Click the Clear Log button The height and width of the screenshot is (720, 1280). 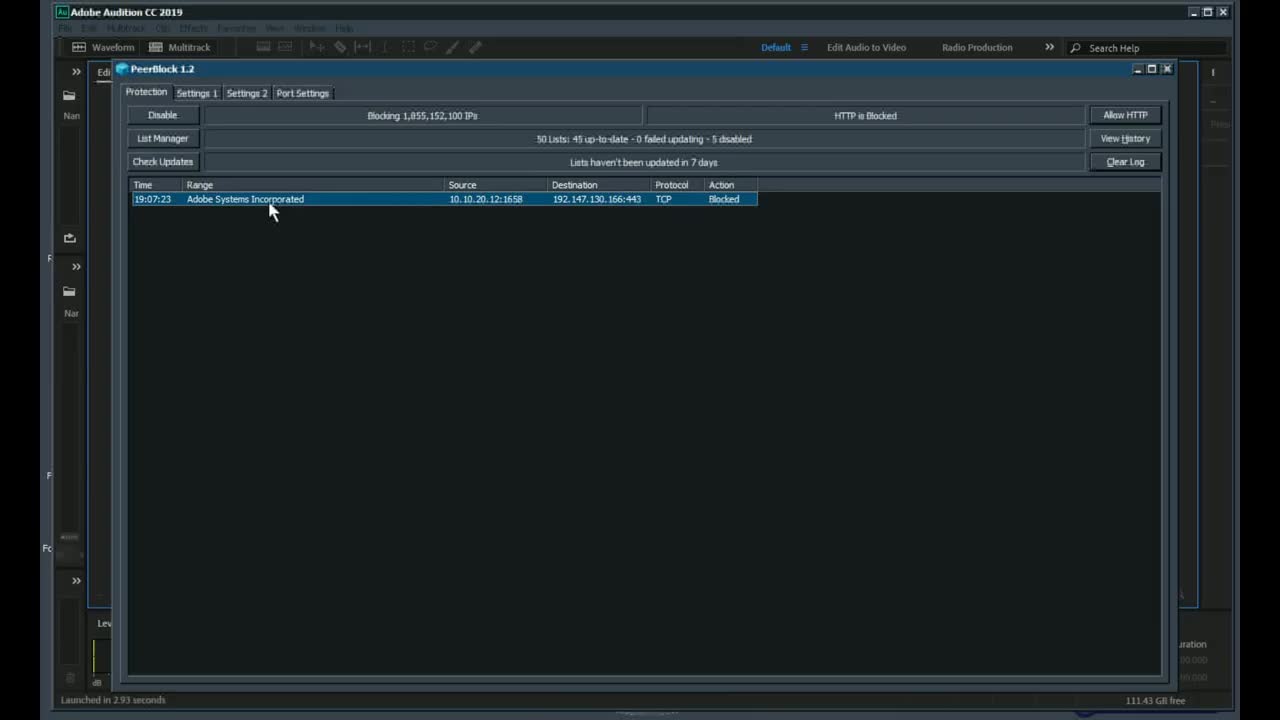pos(1125,161)
